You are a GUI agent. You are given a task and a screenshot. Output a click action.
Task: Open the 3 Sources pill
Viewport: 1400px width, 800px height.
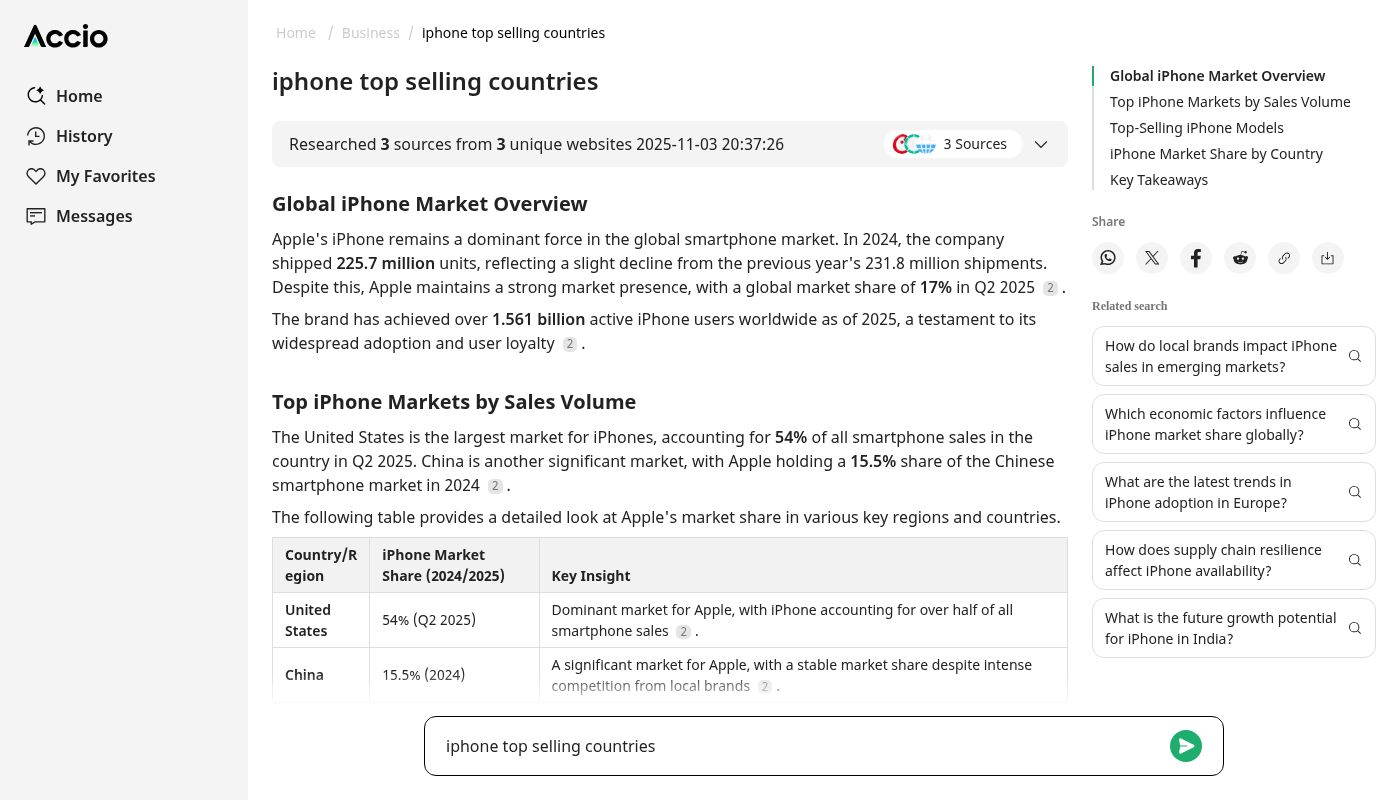coord(953,144)
